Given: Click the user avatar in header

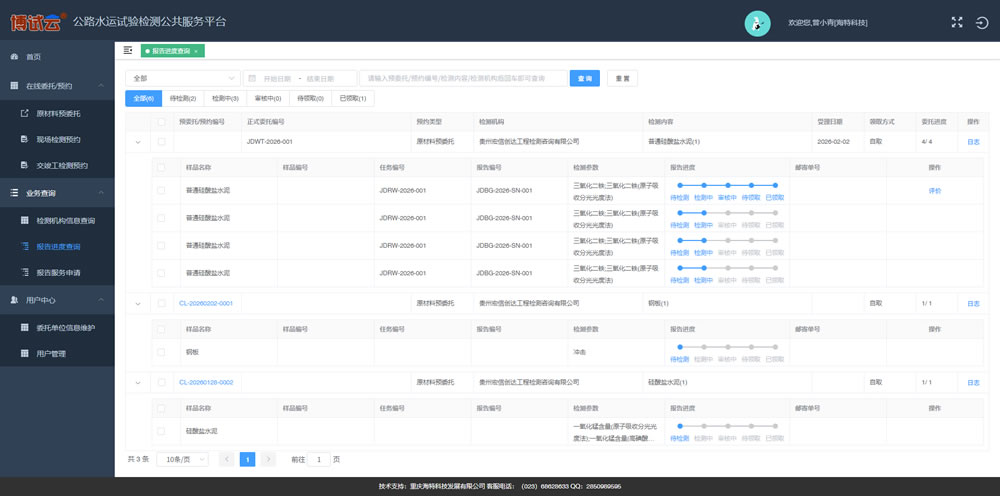Looking at the screenshot, I should pyautogui.click(x=758, y=22).
